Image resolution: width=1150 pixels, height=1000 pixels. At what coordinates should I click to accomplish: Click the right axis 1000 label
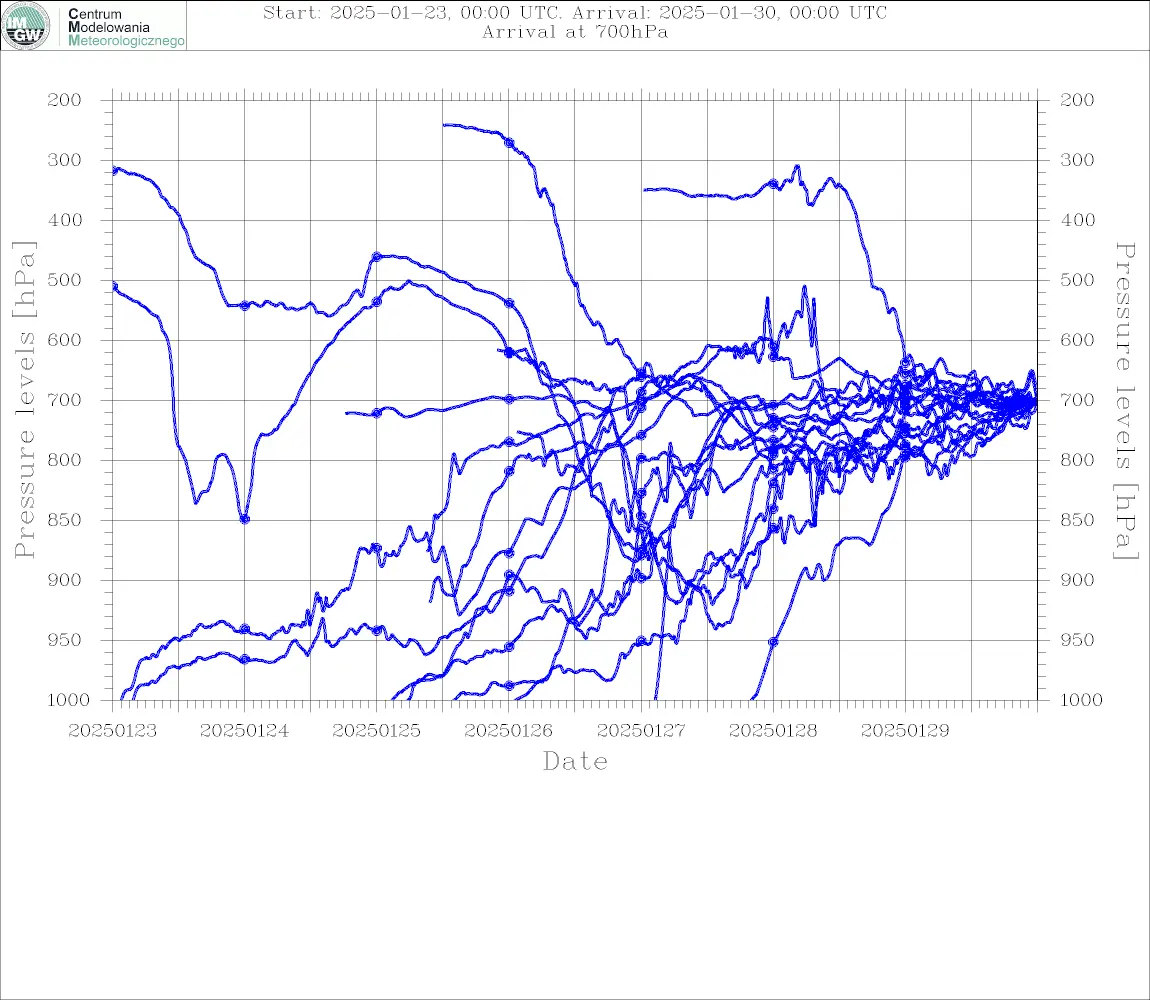pos(1082,700)
